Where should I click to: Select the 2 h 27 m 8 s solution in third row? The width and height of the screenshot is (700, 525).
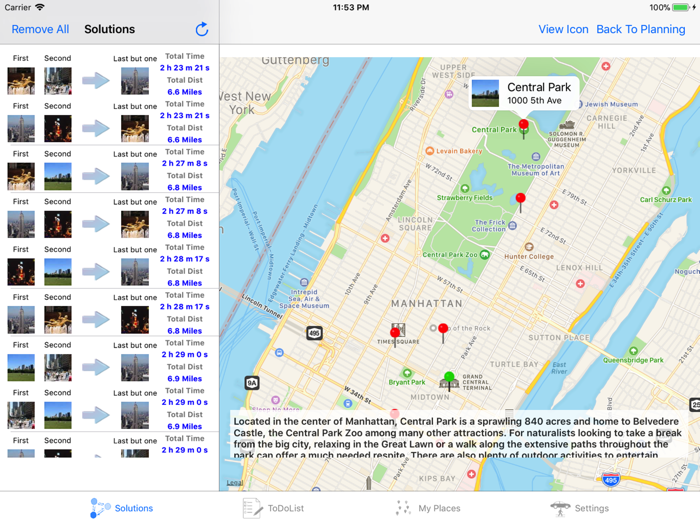point(184,163)
